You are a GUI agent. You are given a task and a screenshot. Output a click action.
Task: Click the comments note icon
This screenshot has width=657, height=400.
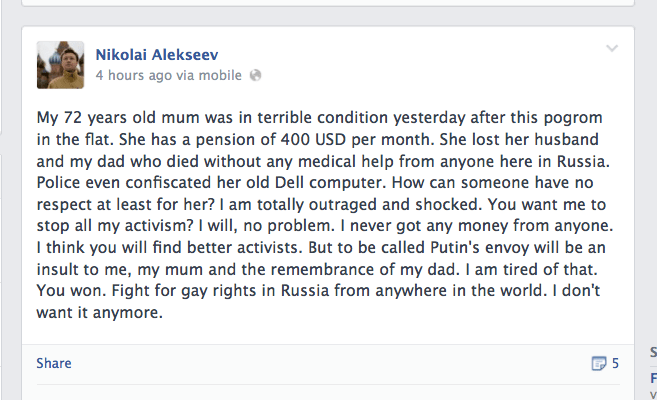(599, 363)
